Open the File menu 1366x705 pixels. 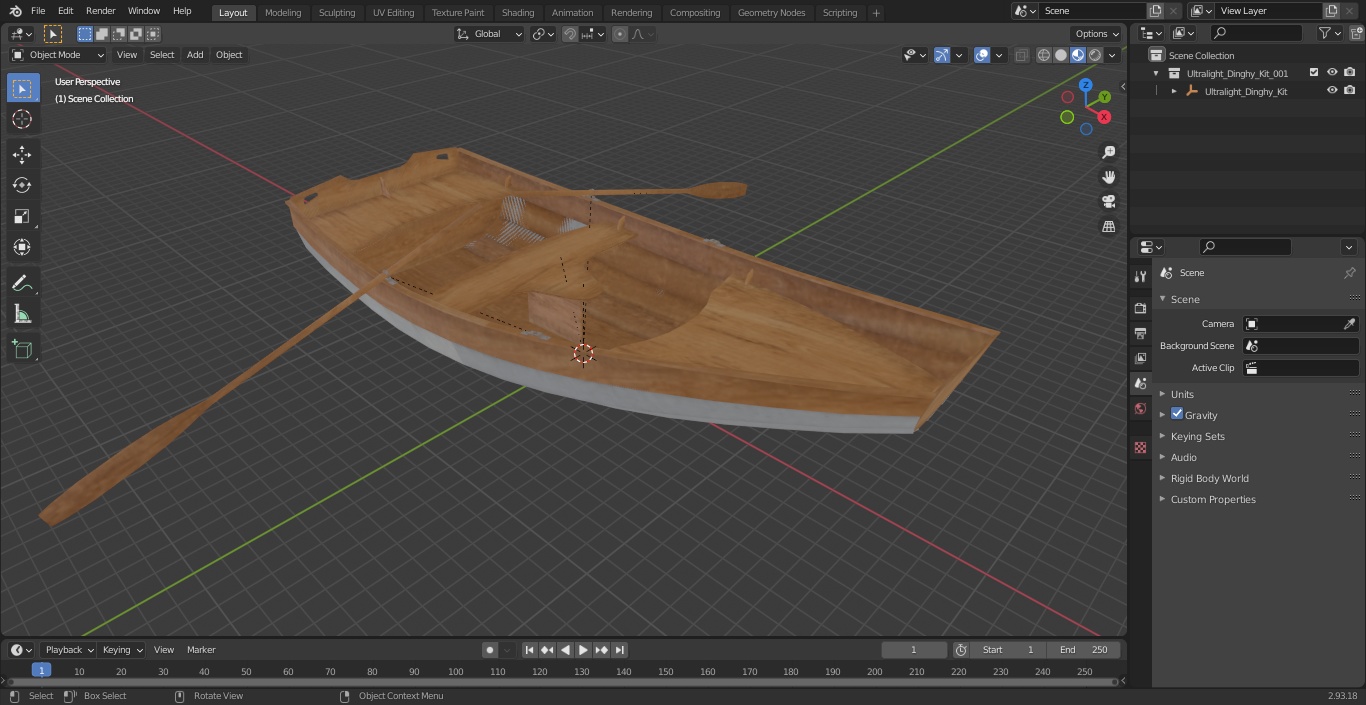38,11
